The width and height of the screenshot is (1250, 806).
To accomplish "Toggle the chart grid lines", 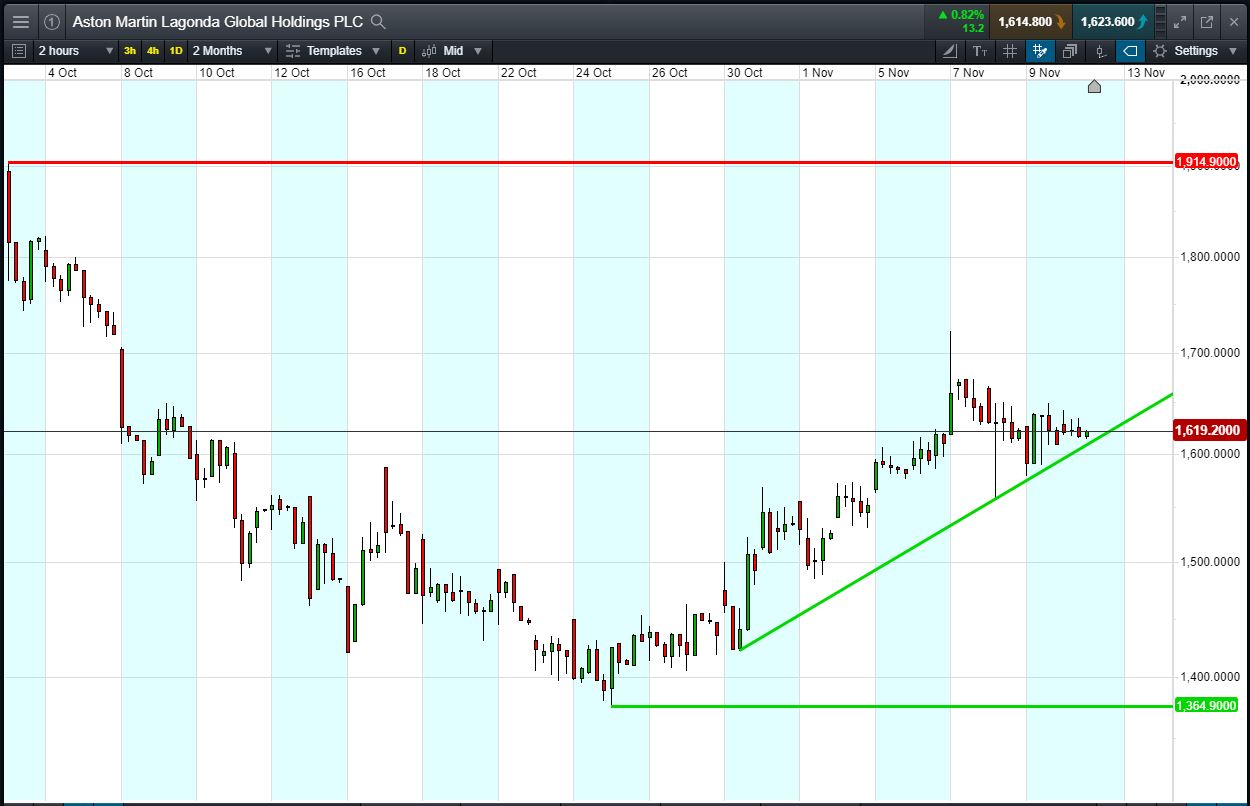I will tap(1010, 50).
